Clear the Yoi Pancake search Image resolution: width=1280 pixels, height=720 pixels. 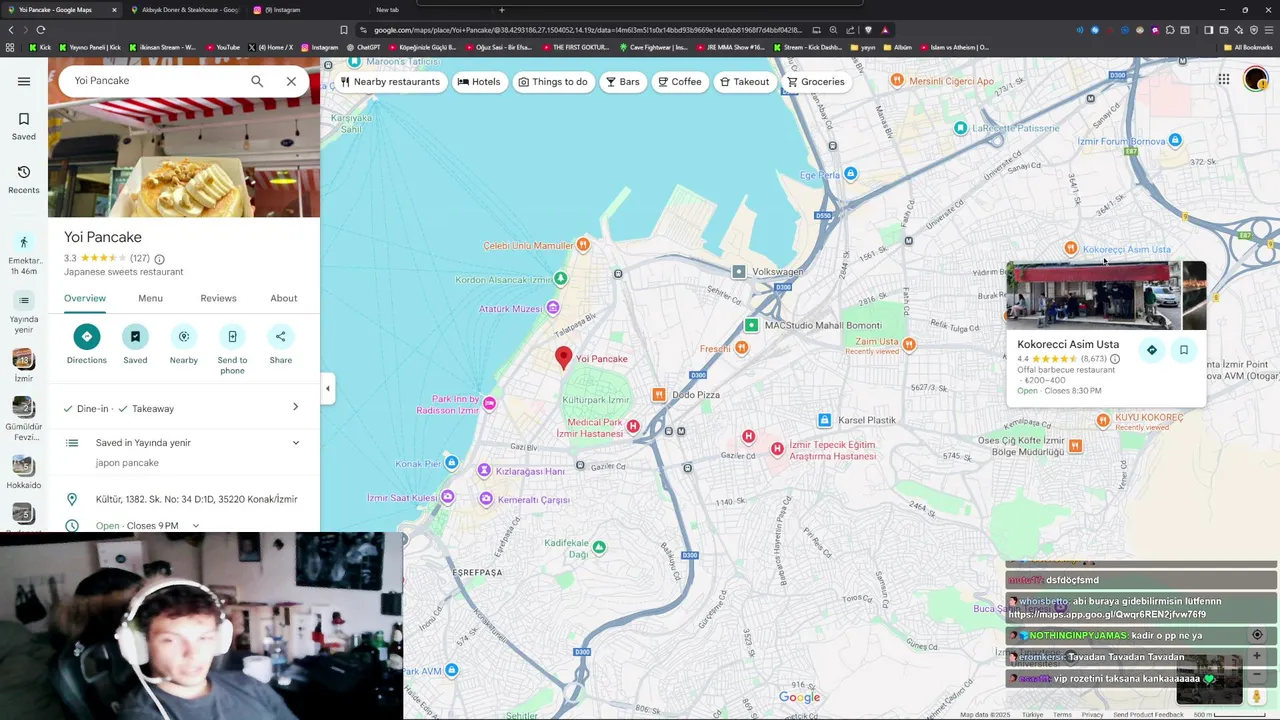[x=291, y=81]
